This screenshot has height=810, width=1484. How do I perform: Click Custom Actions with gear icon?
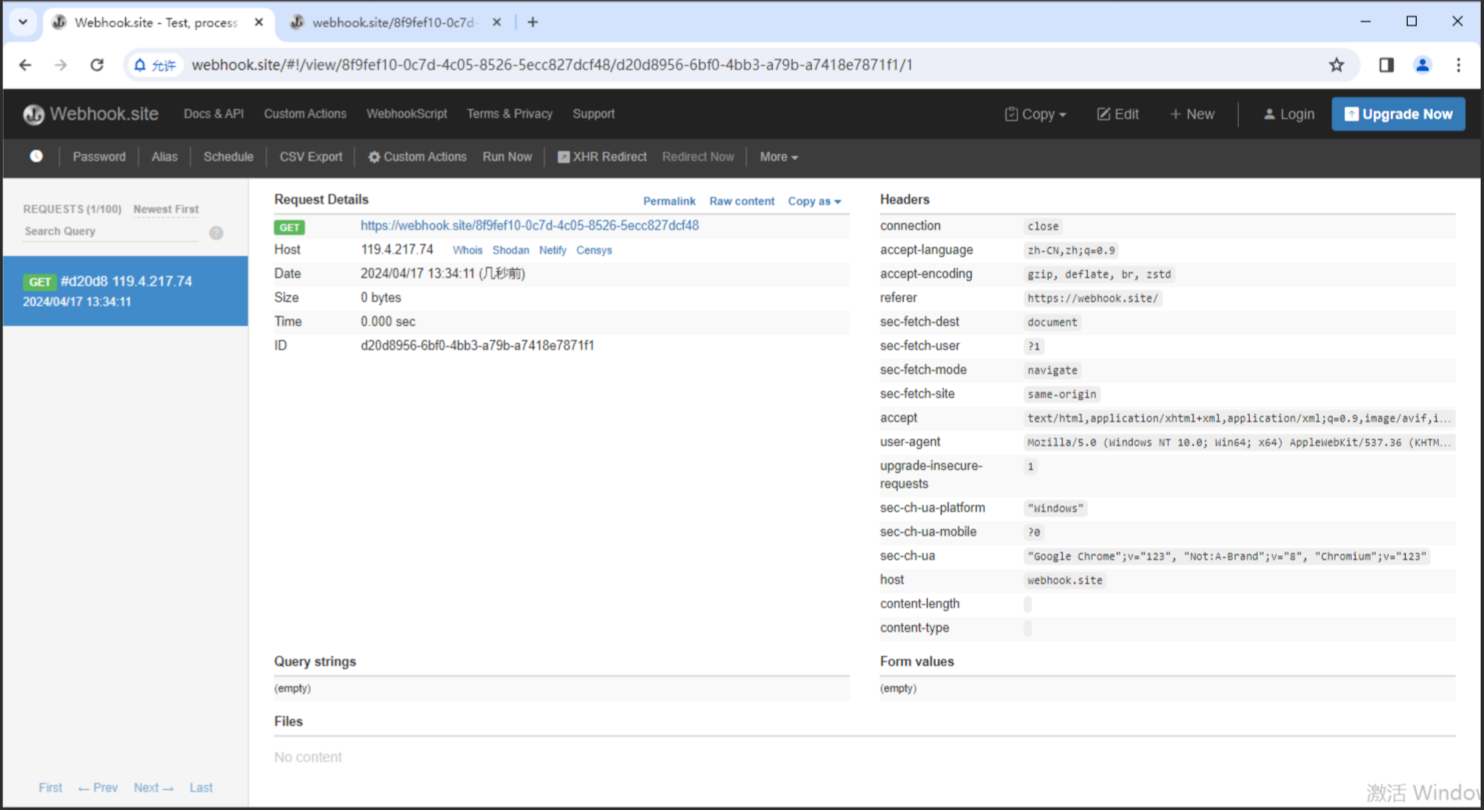coord(417,157)
